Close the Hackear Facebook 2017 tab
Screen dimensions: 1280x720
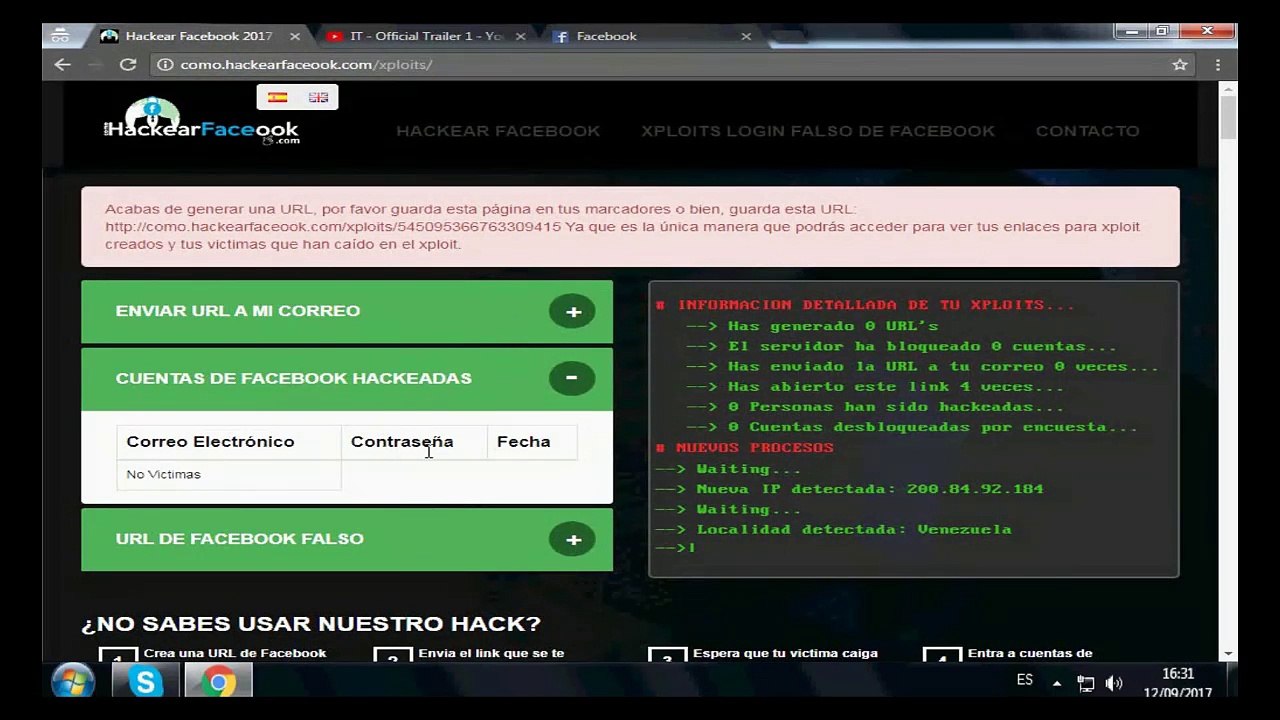pos(295,36)
